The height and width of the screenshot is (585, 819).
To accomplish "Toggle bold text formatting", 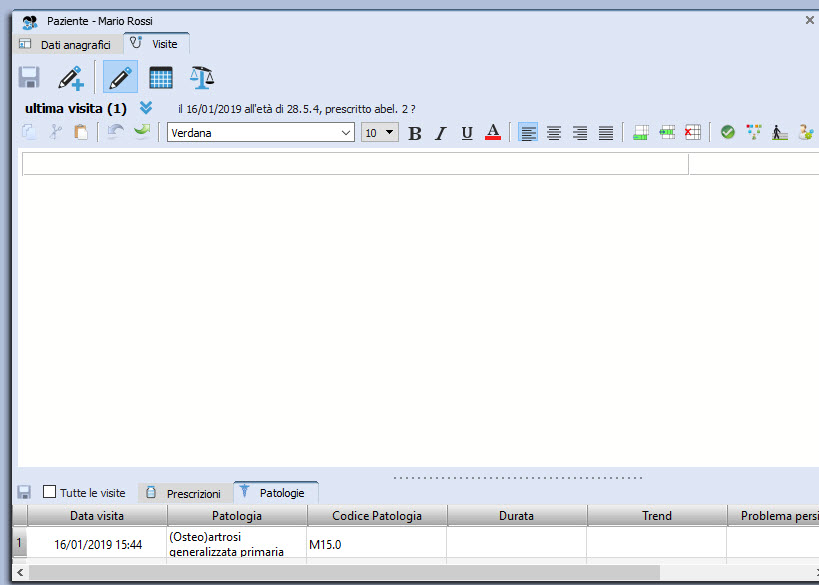I will pyautogui.click(x=415, y=133).
